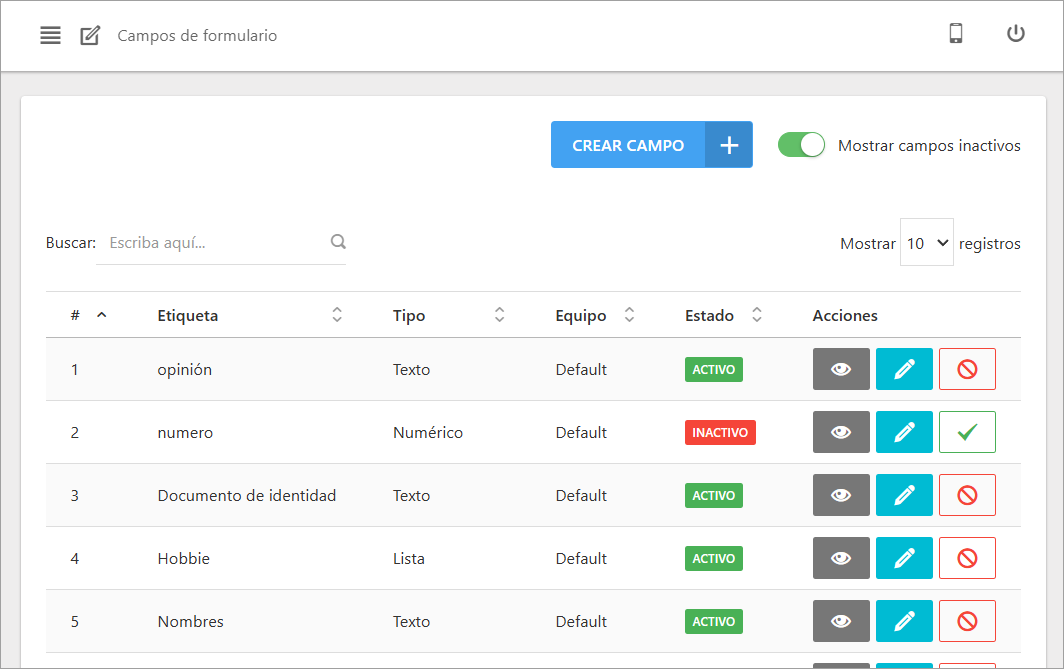Deactivate the Documento de identidad field
The height and width of the screenshot is (669, 1064).
pyautogui.click(x=967, y=495)
